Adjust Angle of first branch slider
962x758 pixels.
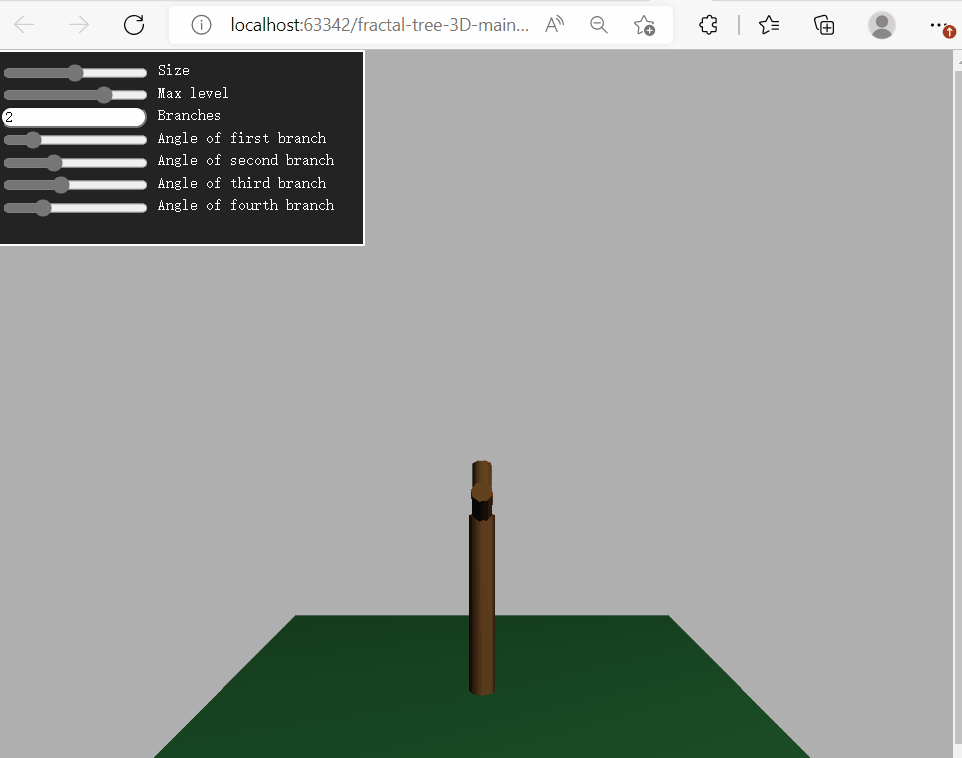75,140
